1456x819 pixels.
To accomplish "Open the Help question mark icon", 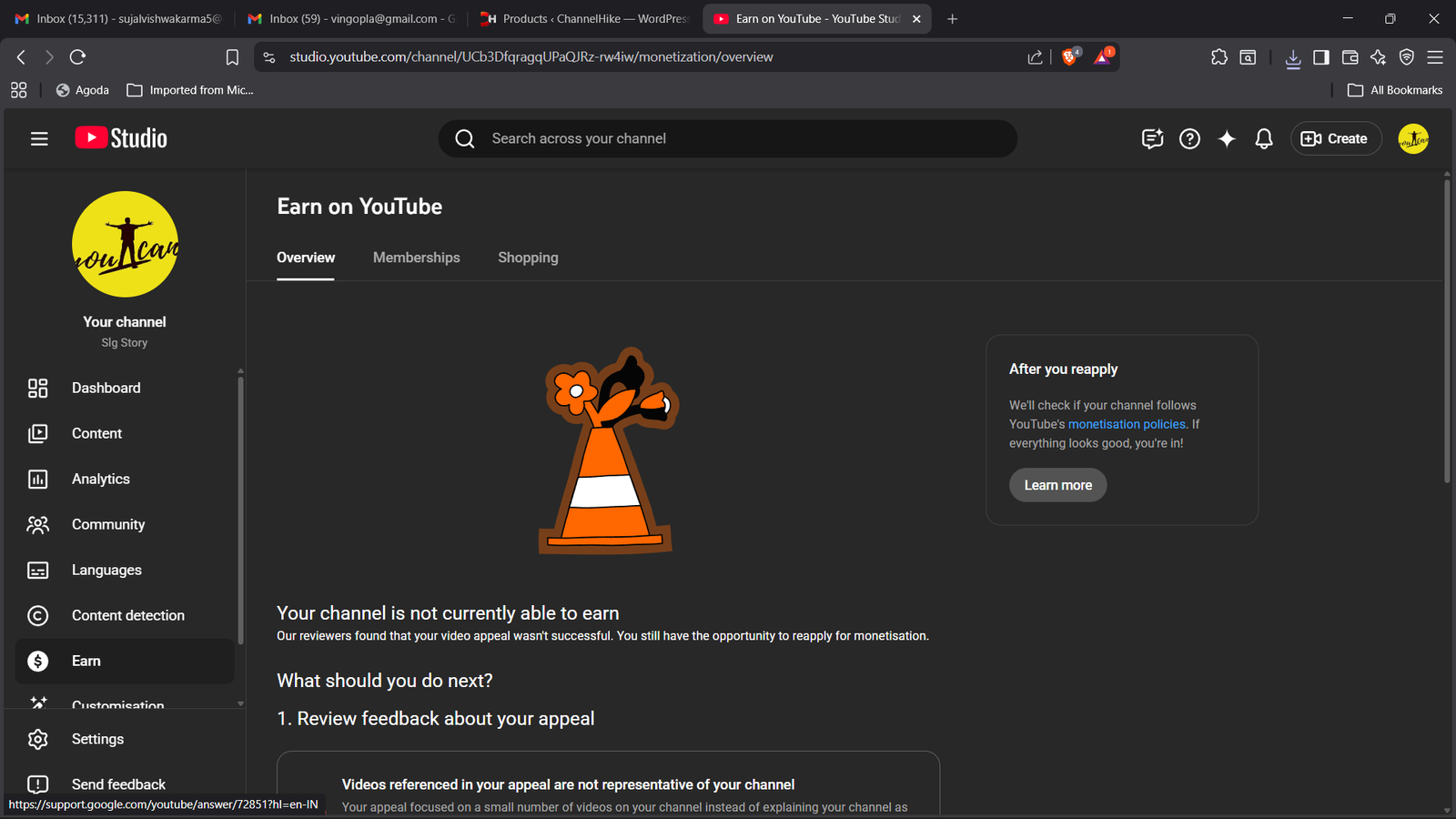I will point(1189,138).
